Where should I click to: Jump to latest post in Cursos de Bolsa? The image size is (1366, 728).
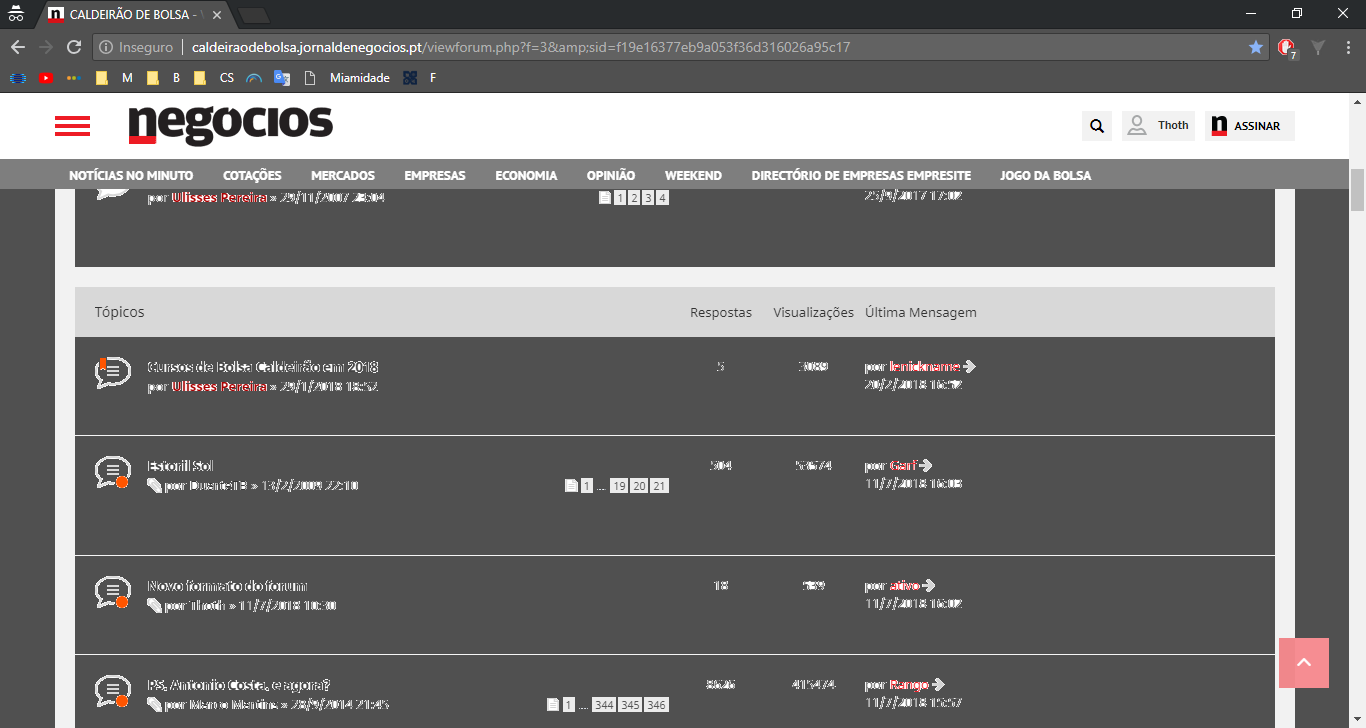pos(969,367)
